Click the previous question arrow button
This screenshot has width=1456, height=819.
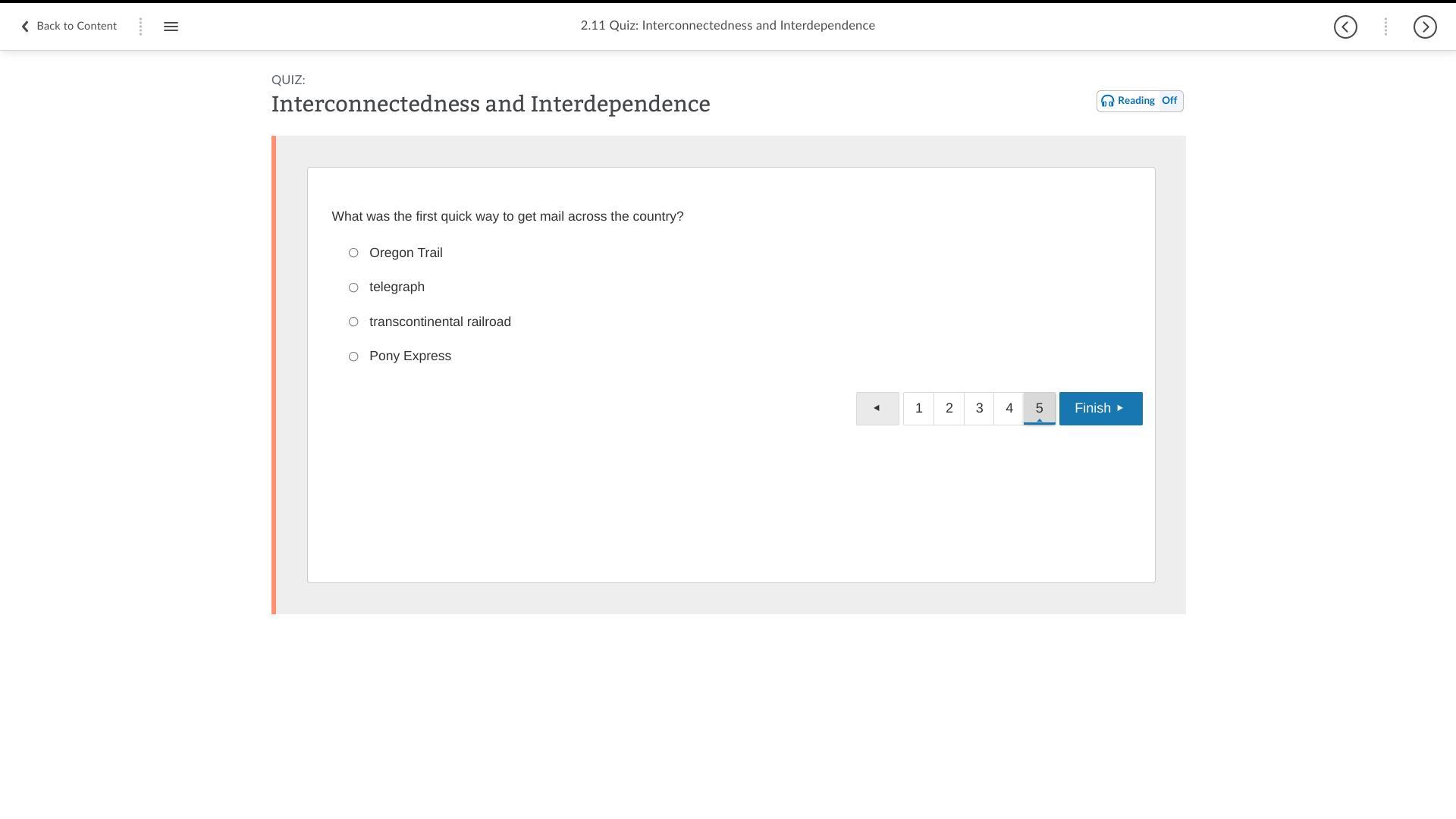(877, 408)
